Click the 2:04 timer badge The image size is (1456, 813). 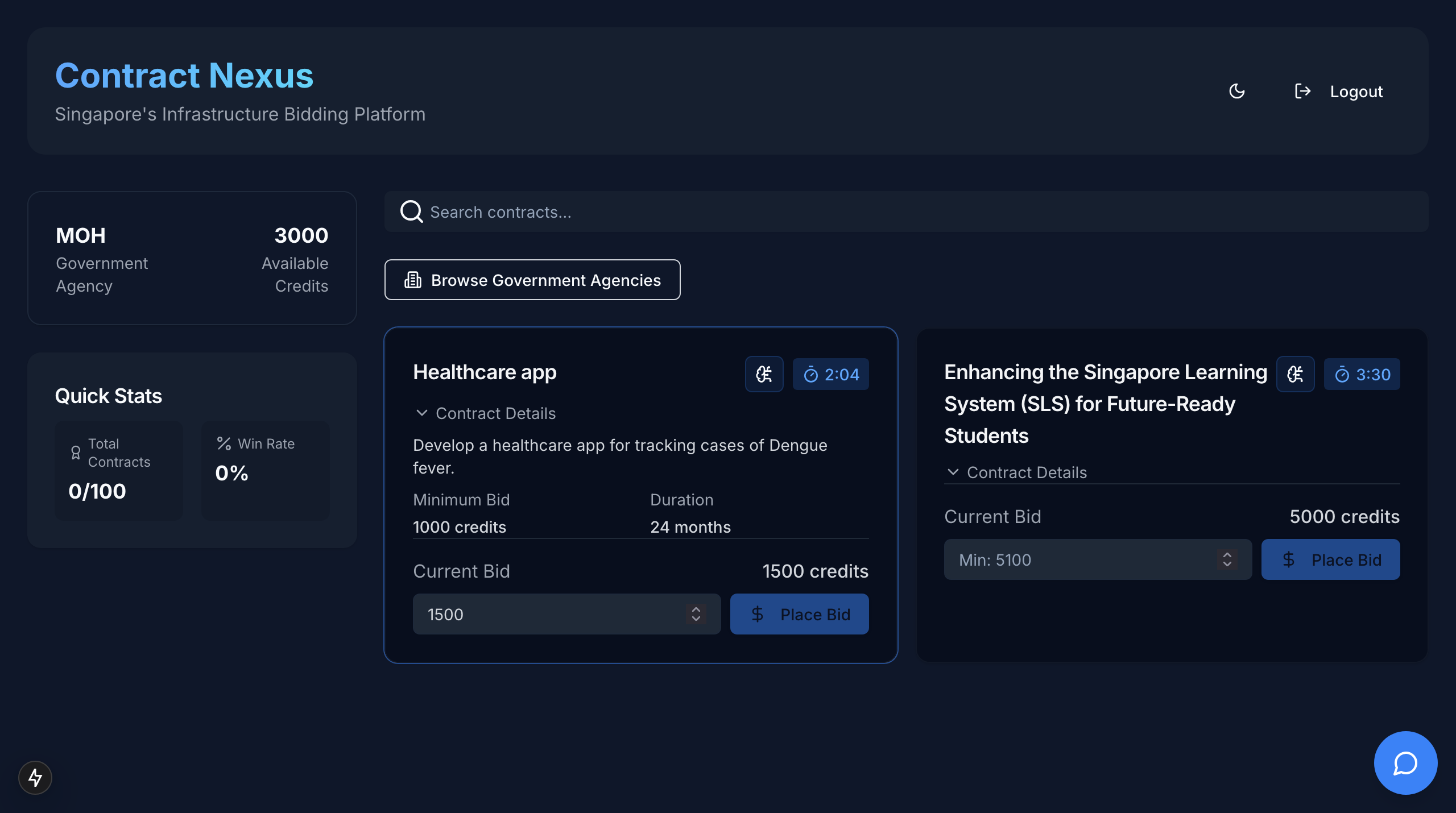pos(830,374)
